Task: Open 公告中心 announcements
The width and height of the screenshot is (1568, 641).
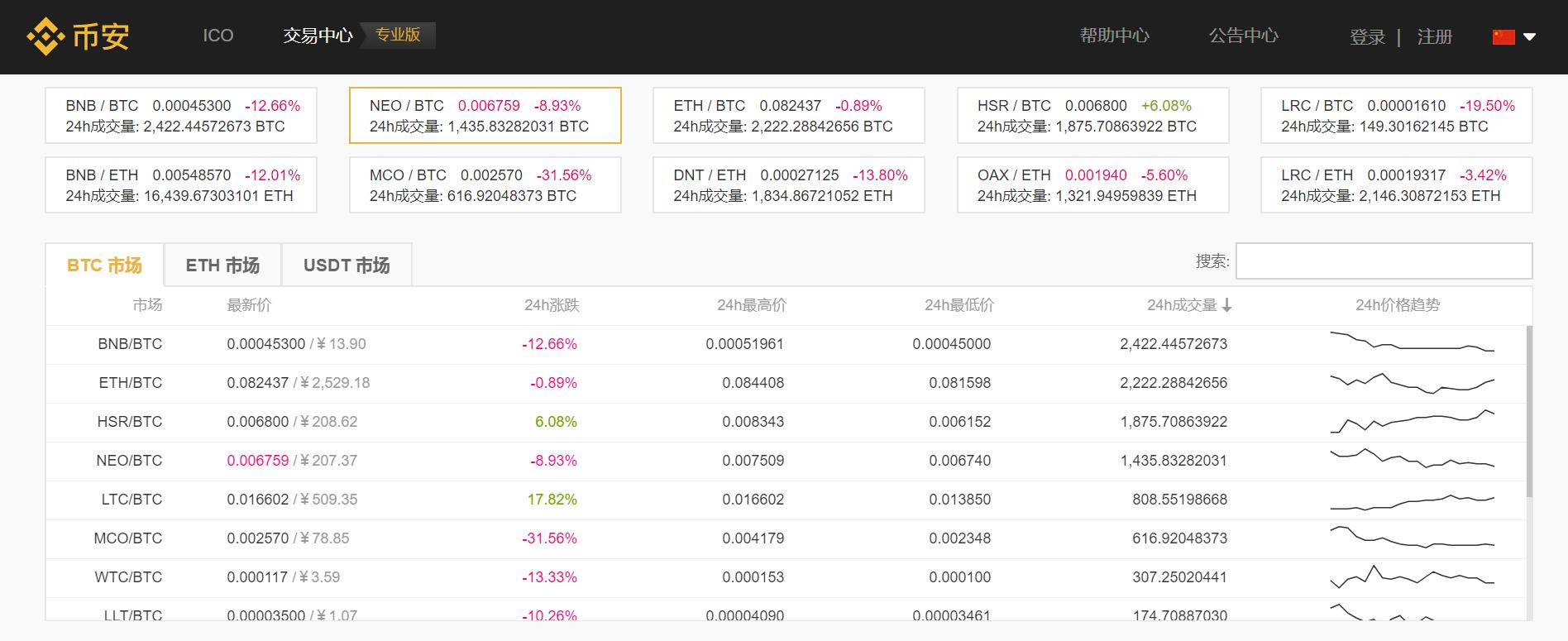Action: [1244, 36]
